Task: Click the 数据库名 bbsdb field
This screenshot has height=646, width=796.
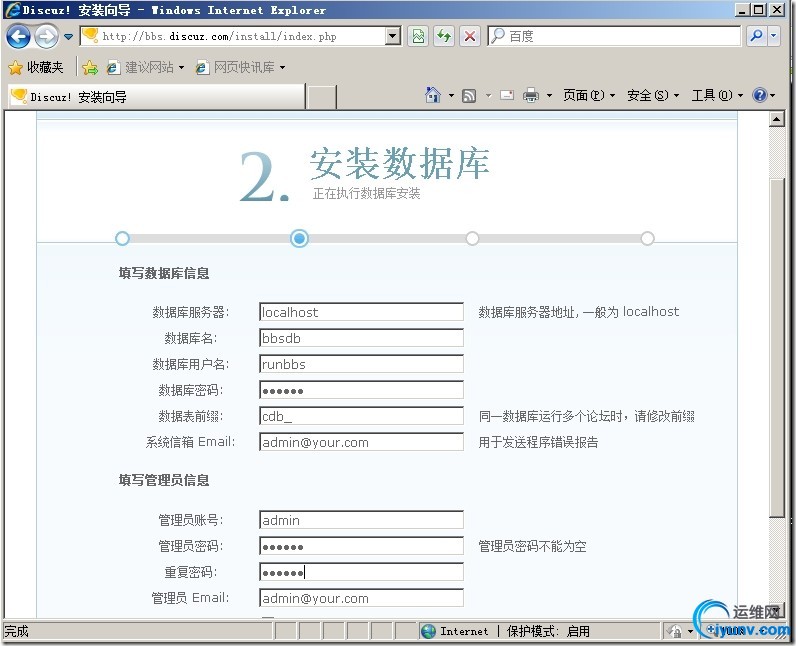Action: pyautogui.click(x=361, y=338)
